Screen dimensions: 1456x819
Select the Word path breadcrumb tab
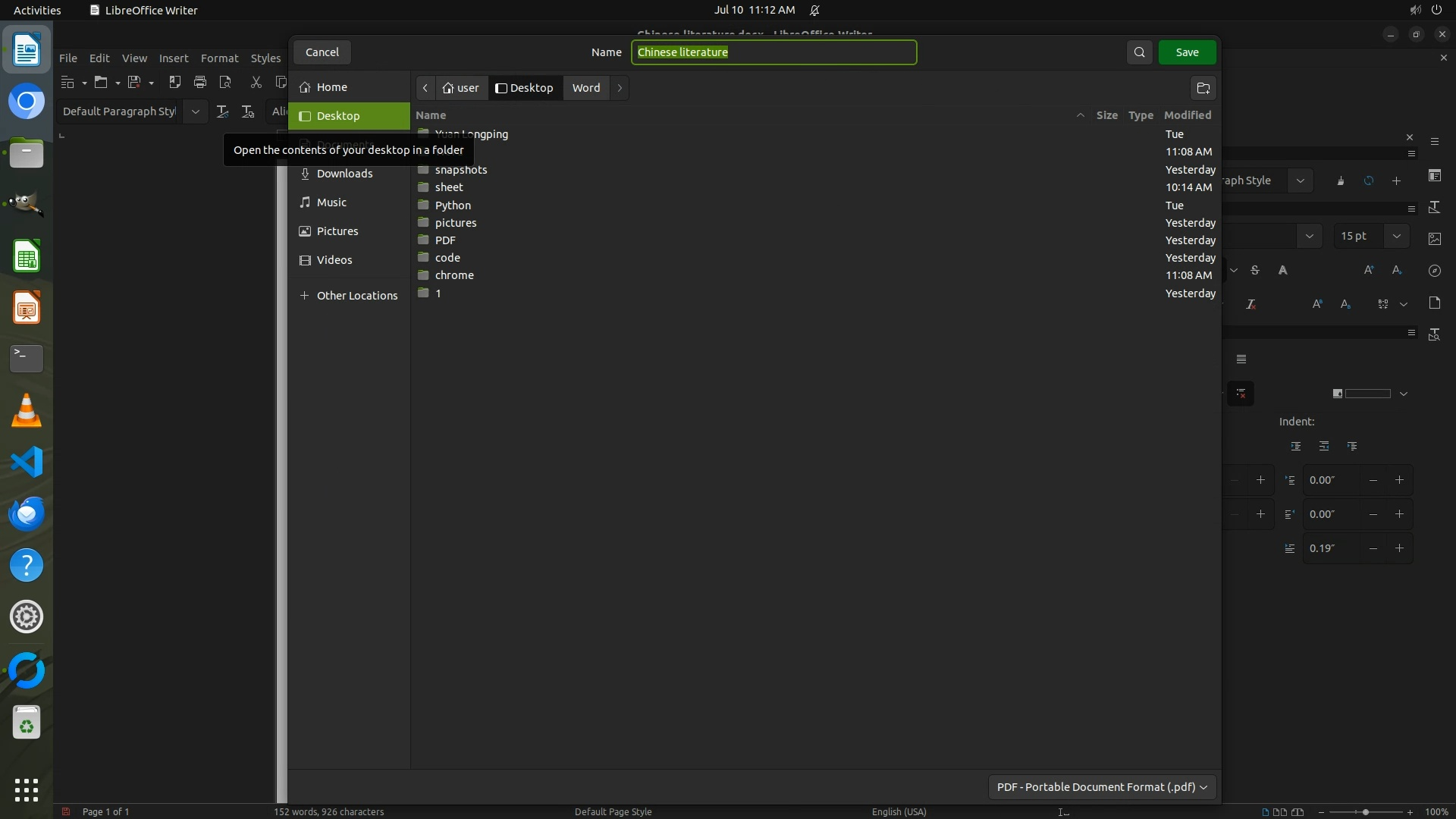tap(585, 88)
